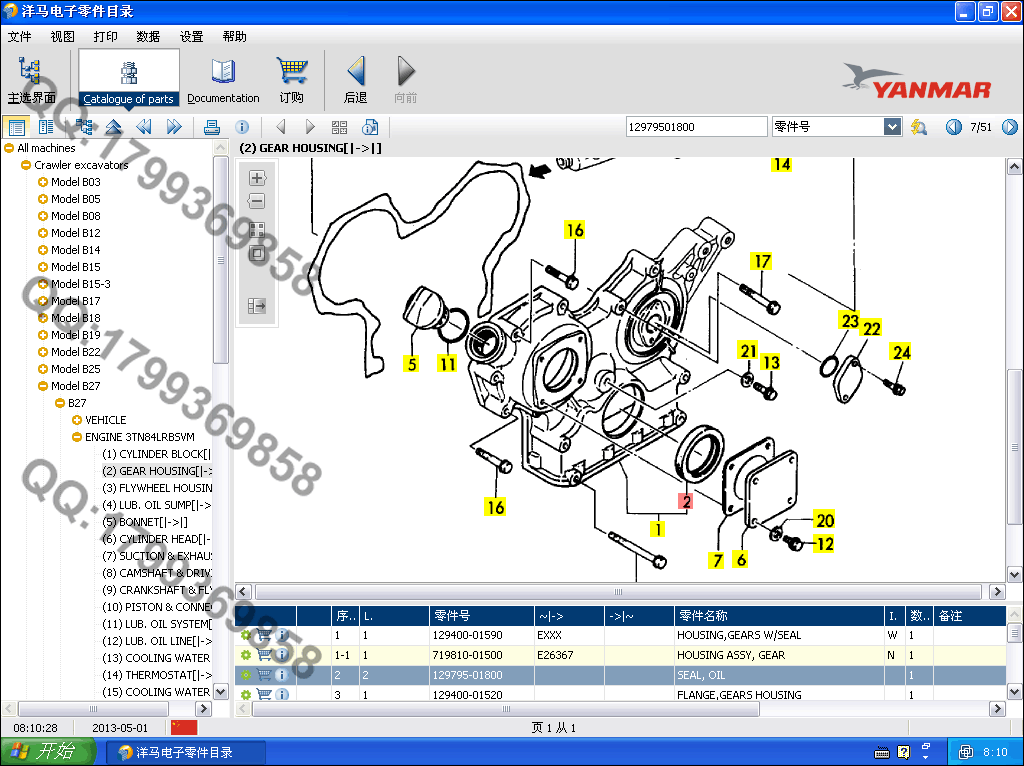Toggle the second panel layout button
Image resolution: width=1024 pixels, height=766 pixels.
point(46,127)
